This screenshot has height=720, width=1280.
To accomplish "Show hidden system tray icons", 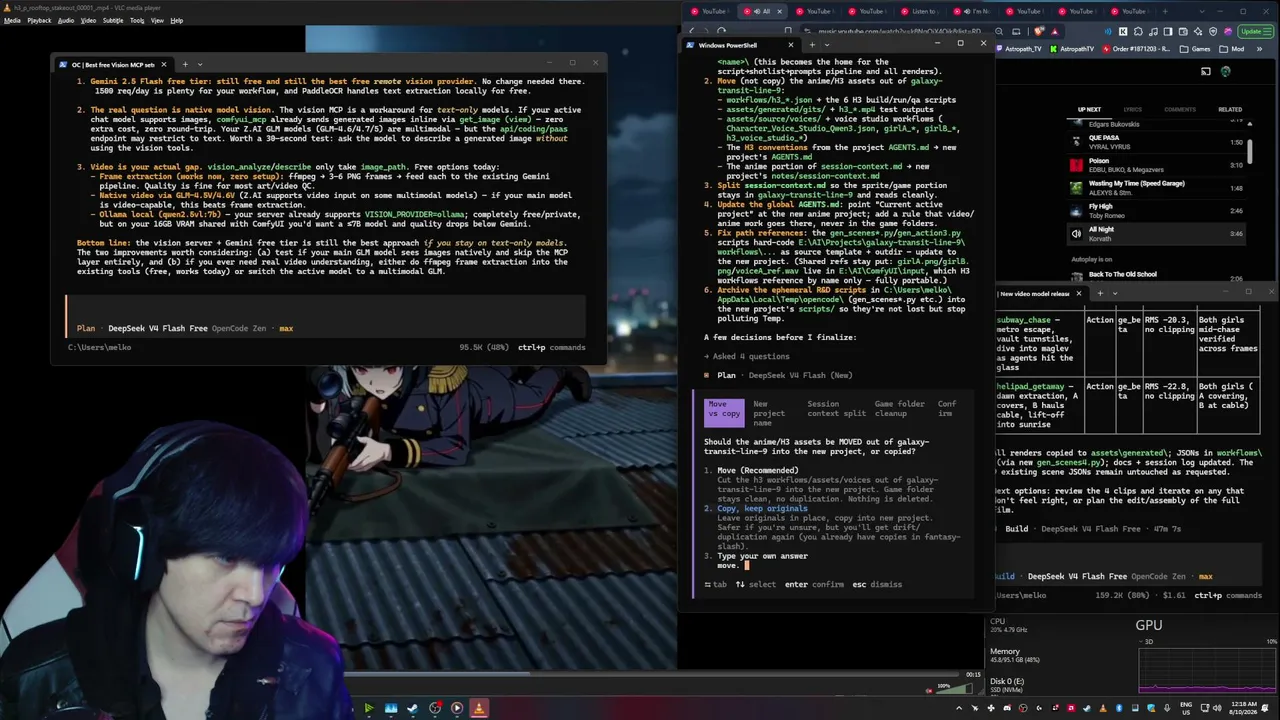I will 959,708.
